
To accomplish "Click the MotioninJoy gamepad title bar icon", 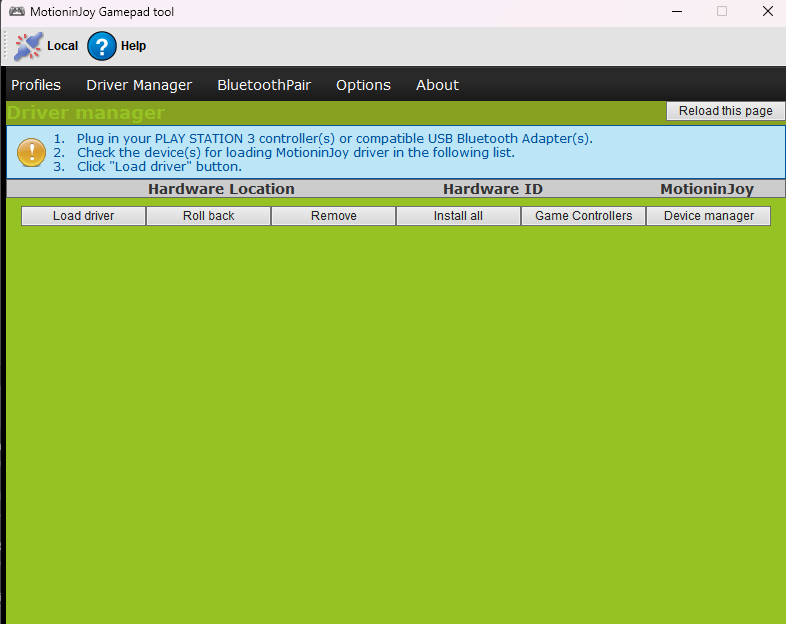I will [x=17, y=12].
